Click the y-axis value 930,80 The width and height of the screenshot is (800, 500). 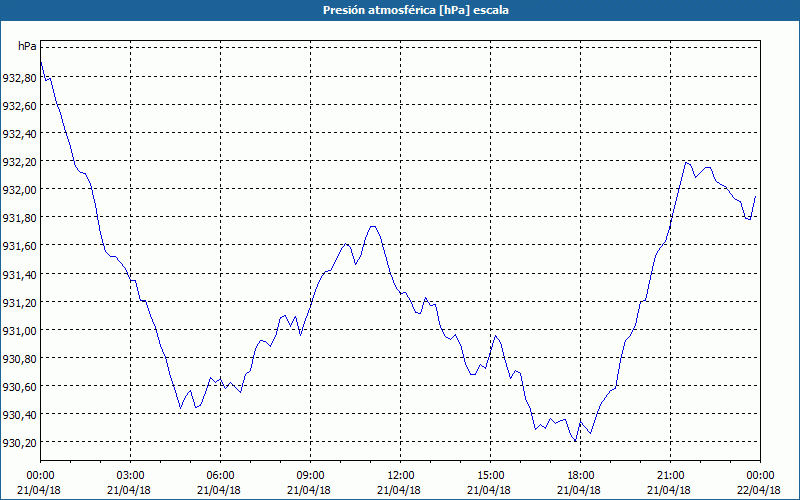[x=19, y=359]
